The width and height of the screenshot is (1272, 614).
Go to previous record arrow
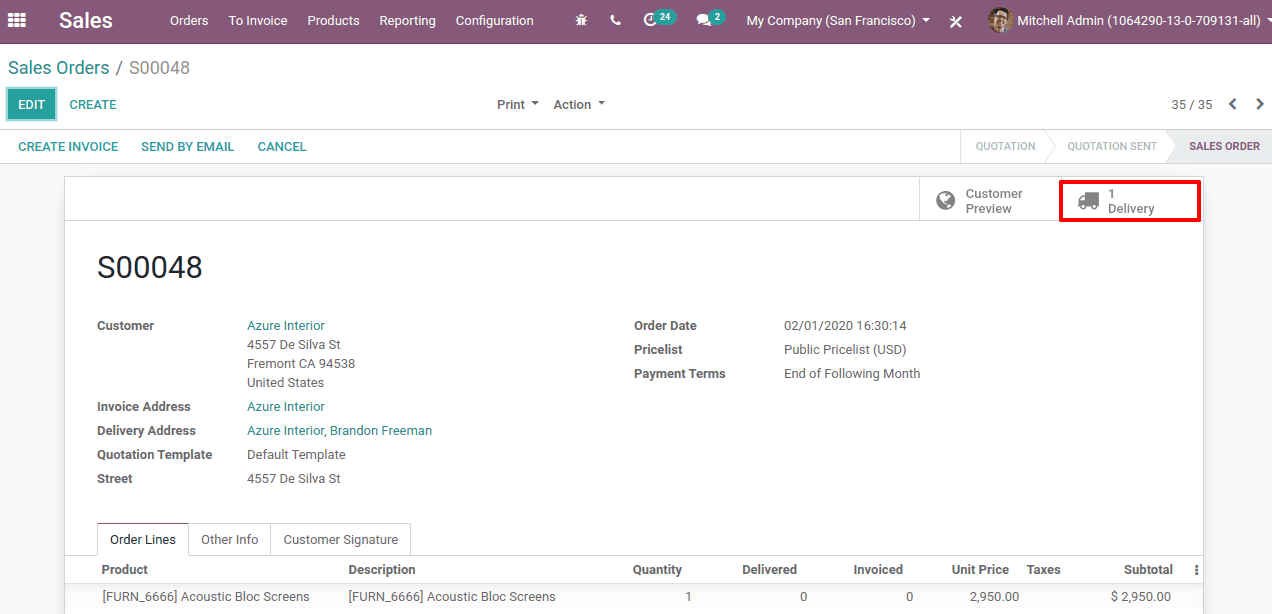click(x=1233, y=104)
